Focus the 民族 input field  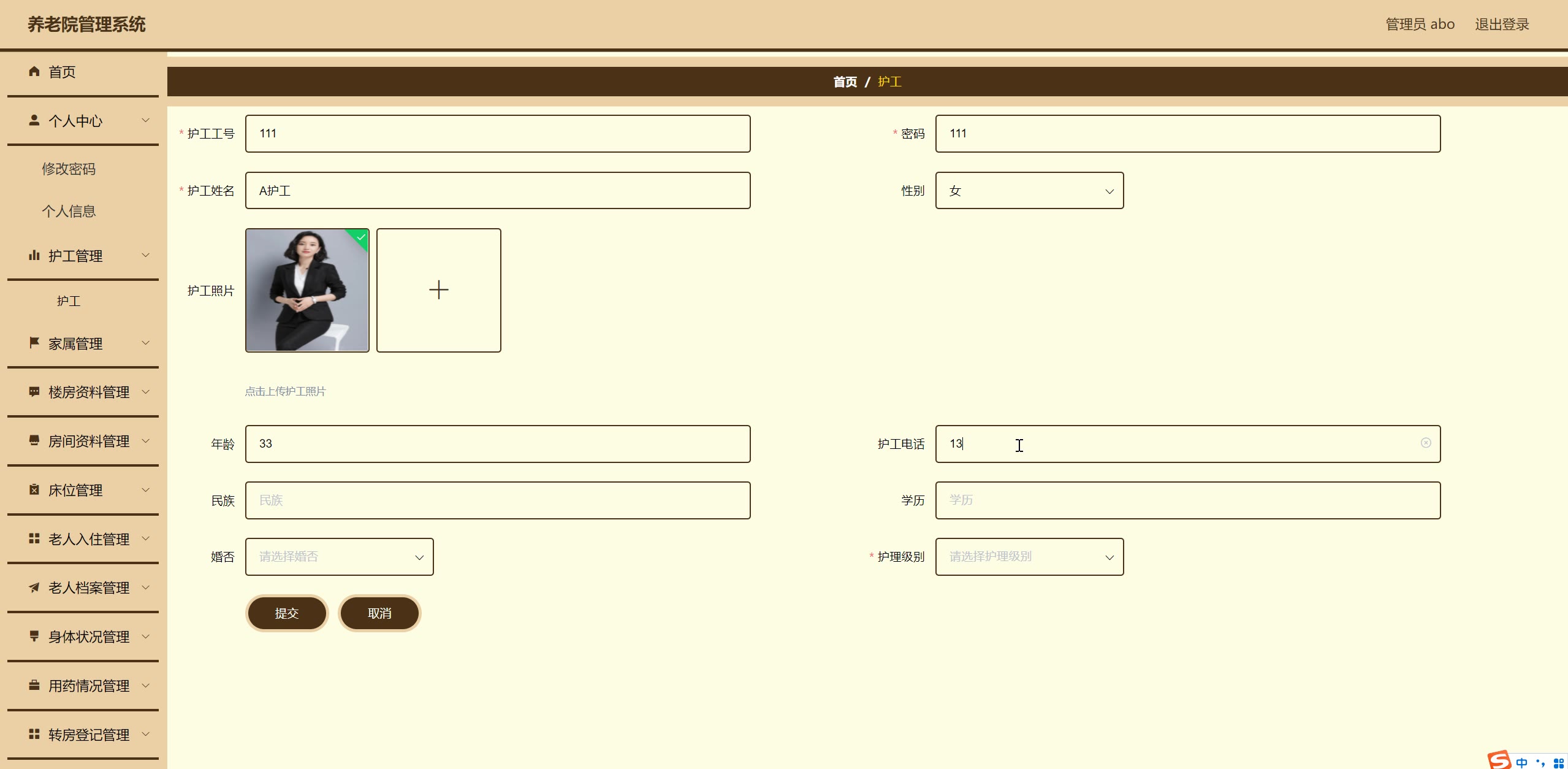(x=498, y=500)
